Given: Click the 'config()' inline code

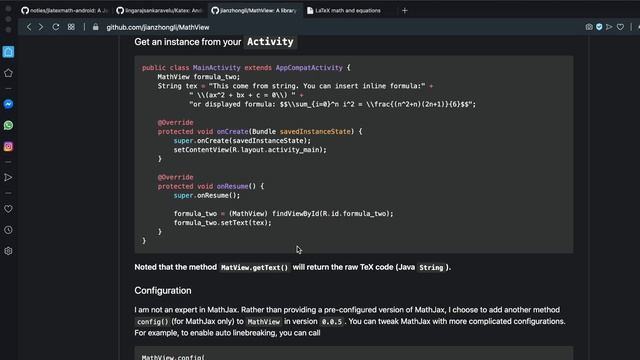Looking at the screenshot, I should (152, 322).
